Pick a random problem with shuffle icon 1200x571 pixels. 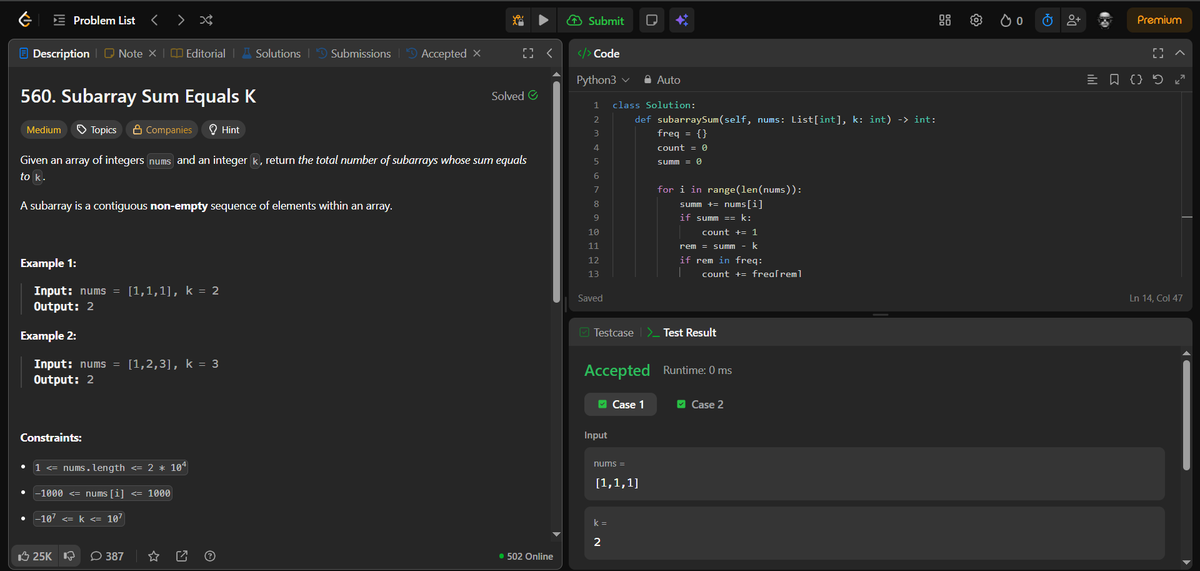coord(204,20)
